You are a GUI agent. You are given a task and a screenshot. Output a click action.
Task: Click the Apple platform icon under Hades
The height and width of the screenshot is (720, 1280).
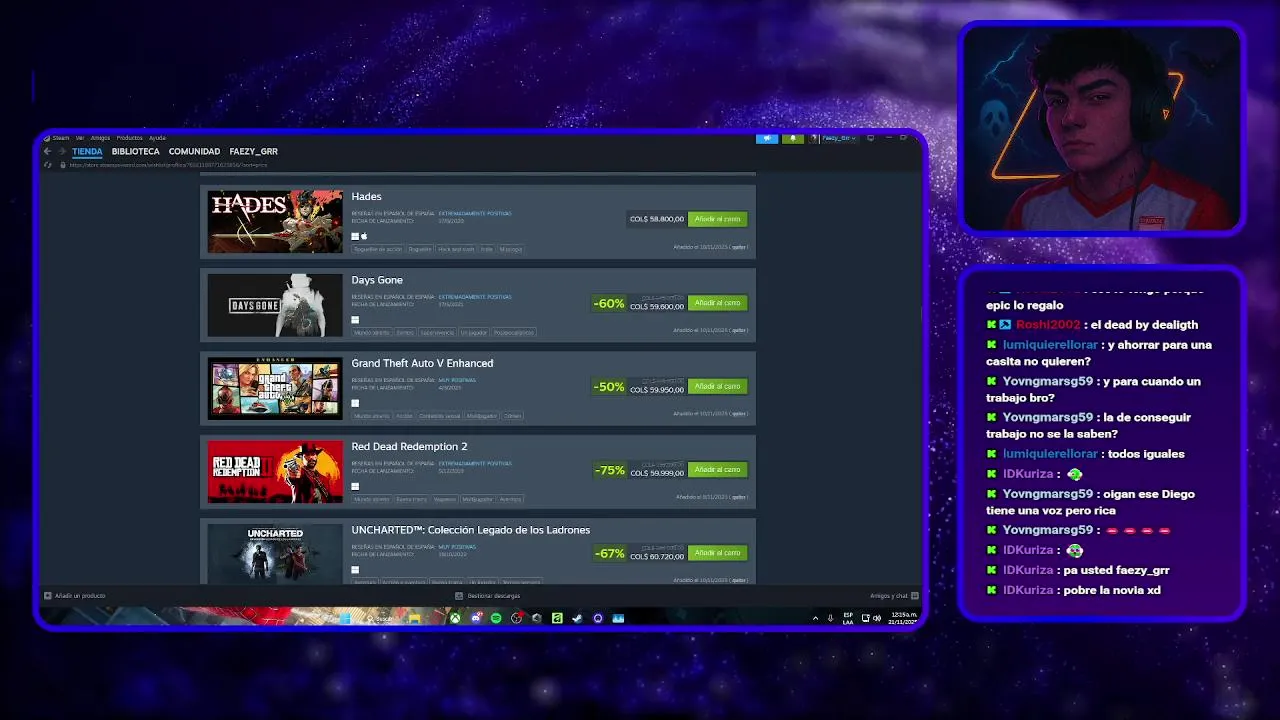(364, 237)
